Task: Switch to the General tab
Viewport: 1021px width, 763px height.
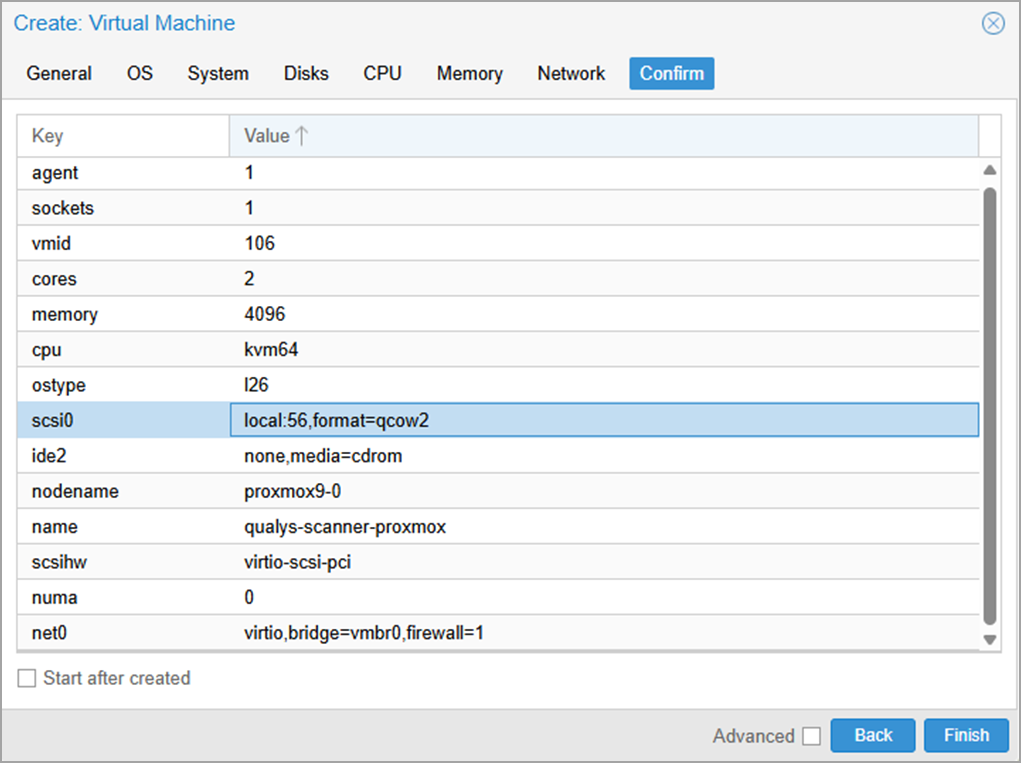Action: (x=59, y=74)
